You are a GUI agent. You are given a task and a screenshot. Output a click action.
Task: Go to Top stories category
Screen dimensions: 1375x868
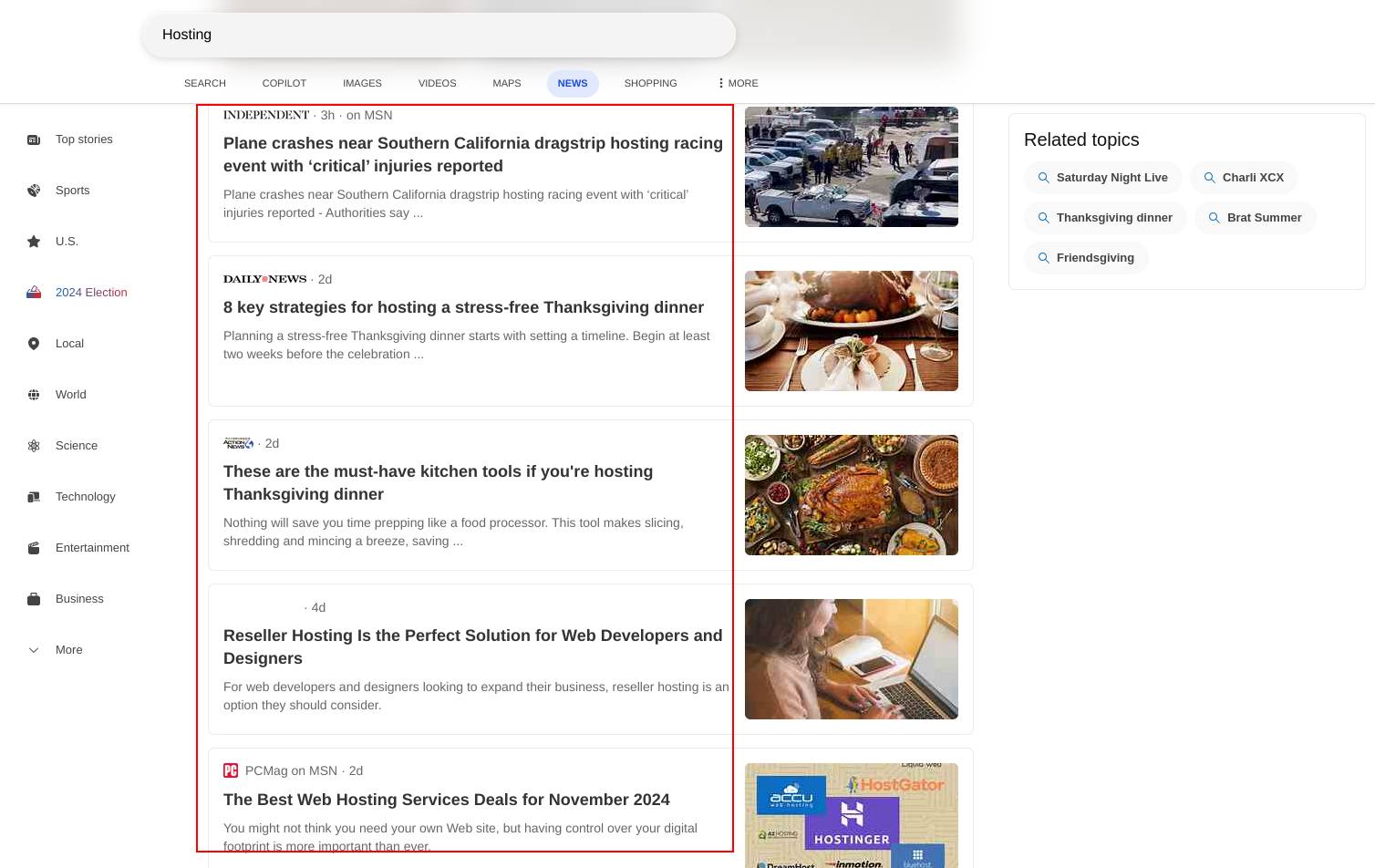[x=84, y=139]
